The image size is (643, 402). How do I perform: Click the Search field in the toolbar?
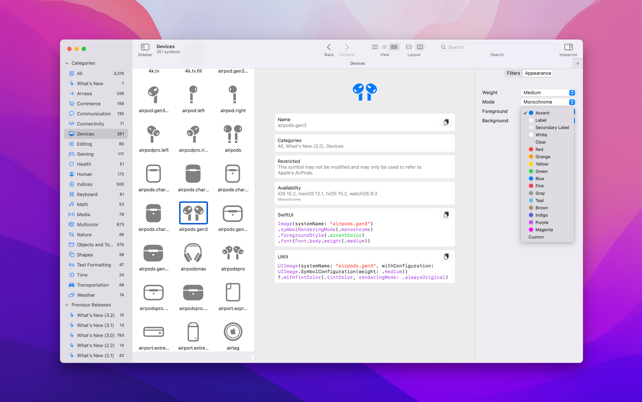pyautogui.click(x=497, y=47)
